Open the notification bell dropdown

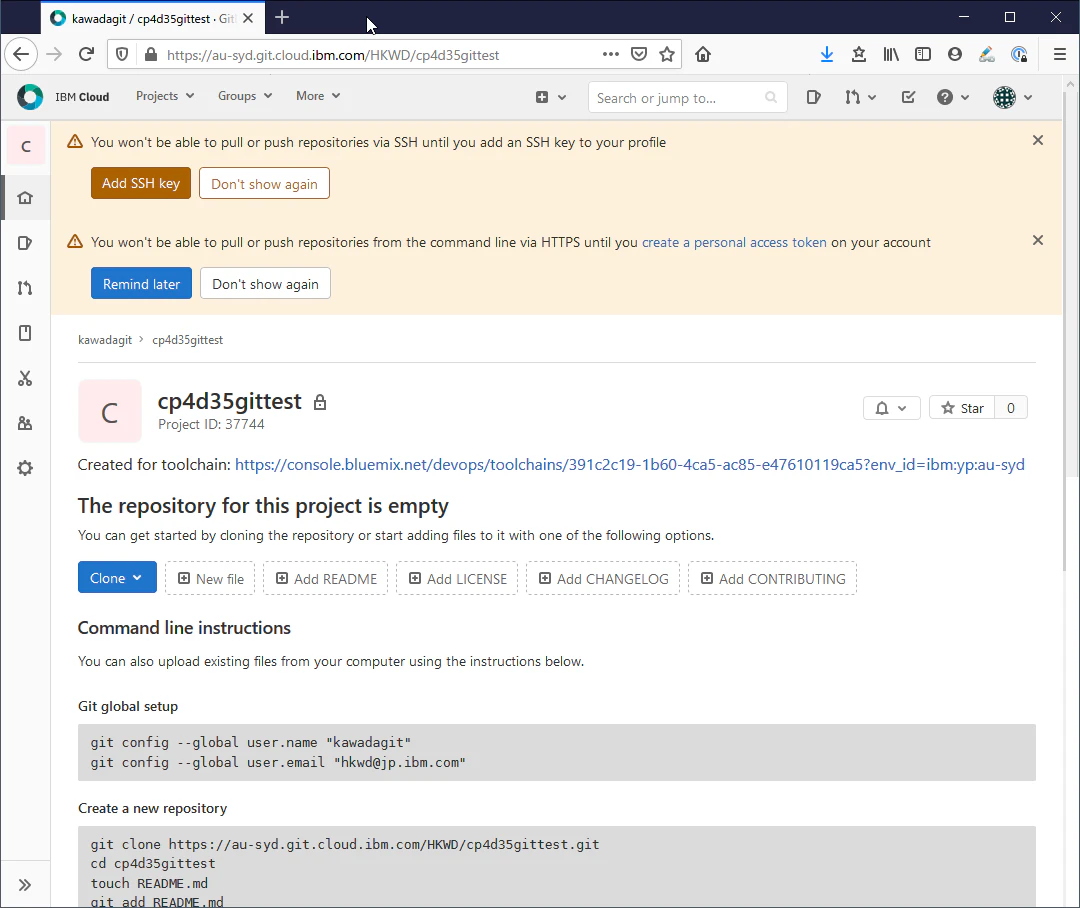pos(891,408)
